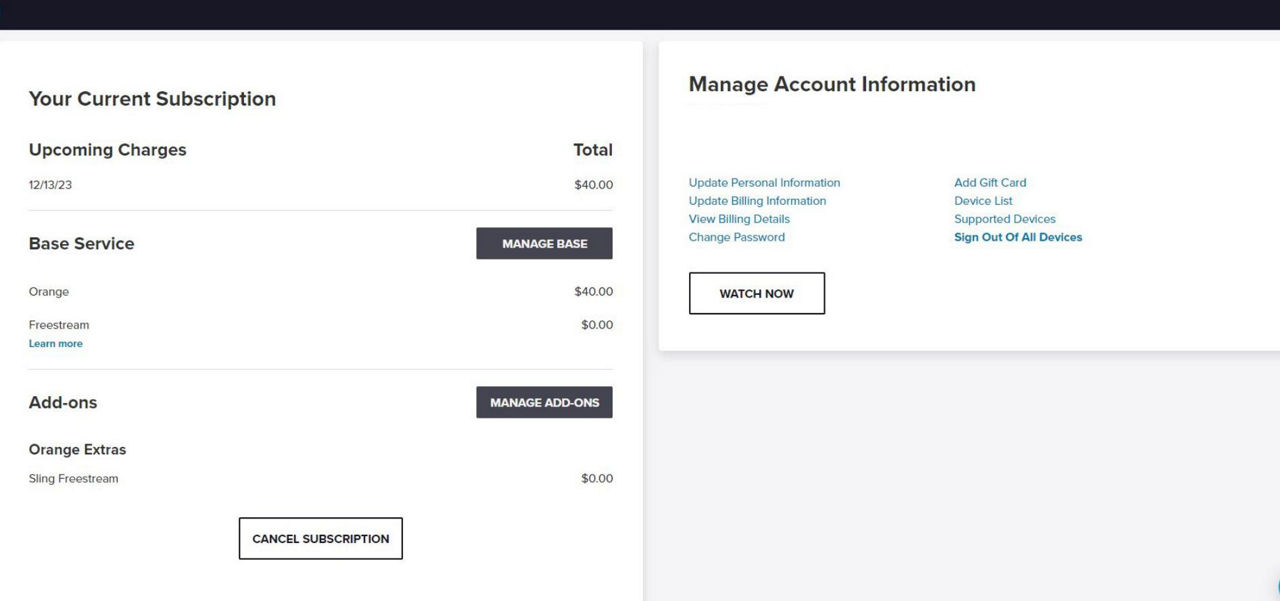Open the Add Gift Card link
Viewport: 1280px width, 601px height.
click(990, 183)
